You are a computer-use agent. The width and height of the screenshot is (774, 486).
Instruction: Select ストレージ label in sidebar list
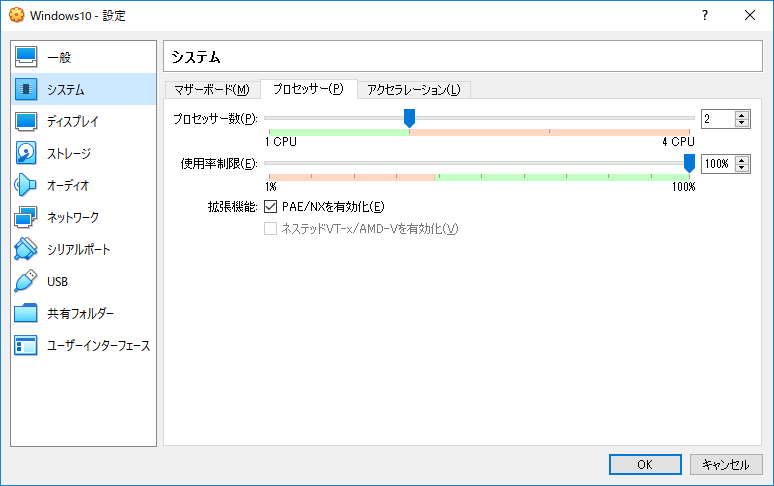[69, 153]
